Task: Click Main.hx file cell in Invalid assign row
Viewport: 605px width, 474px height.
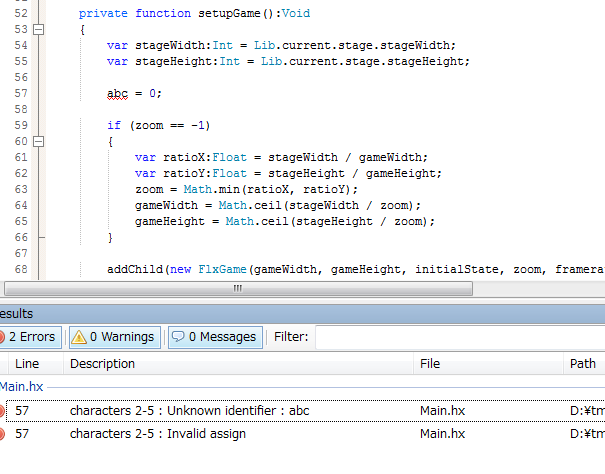Action: (443, 434)
